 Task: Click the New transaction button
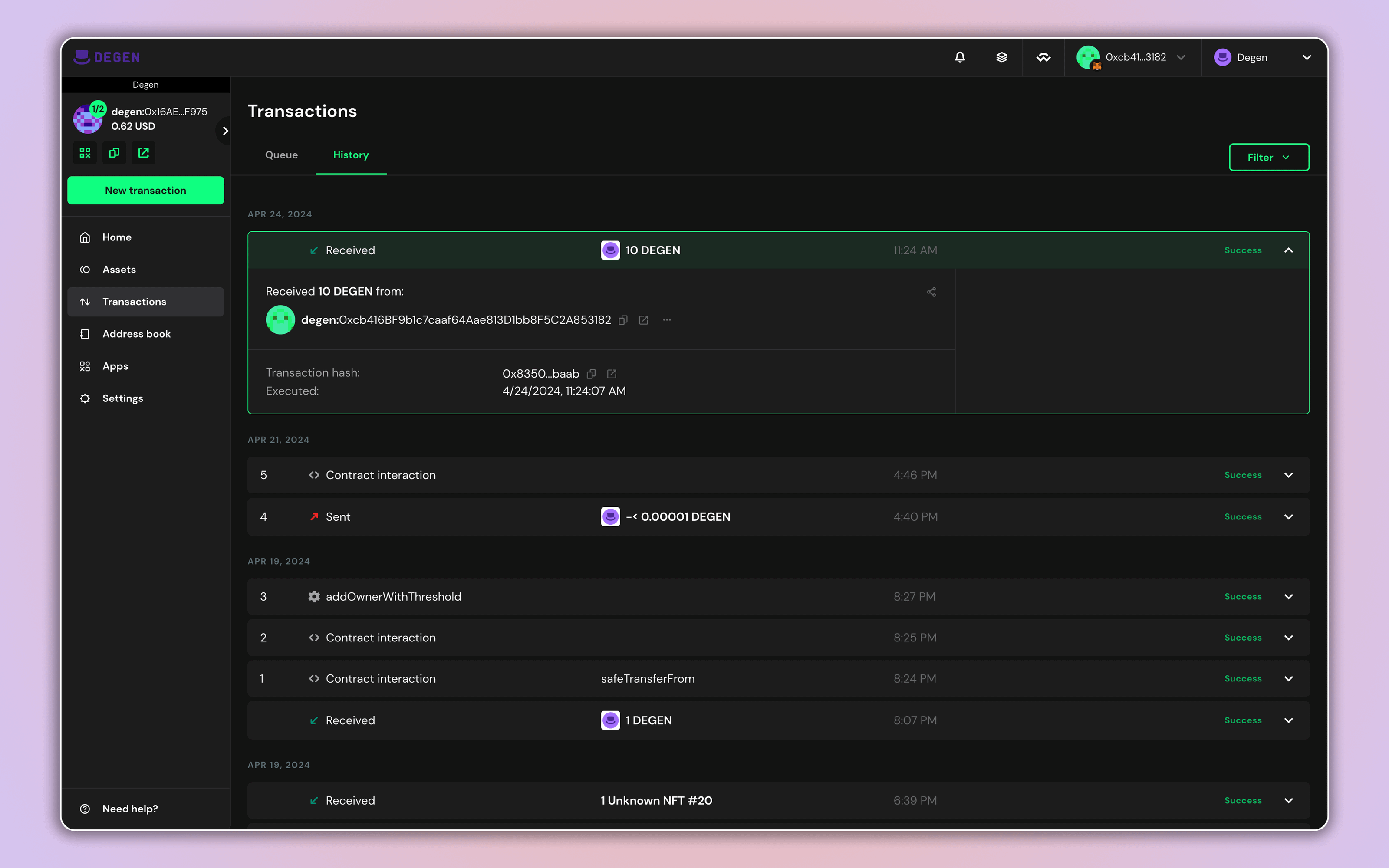pos(146,190)
